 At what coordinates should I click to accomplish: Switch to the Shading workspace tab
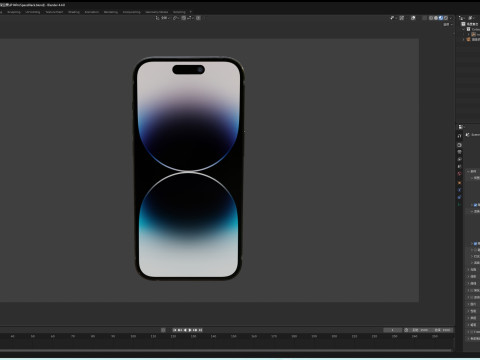coord(74,12)
